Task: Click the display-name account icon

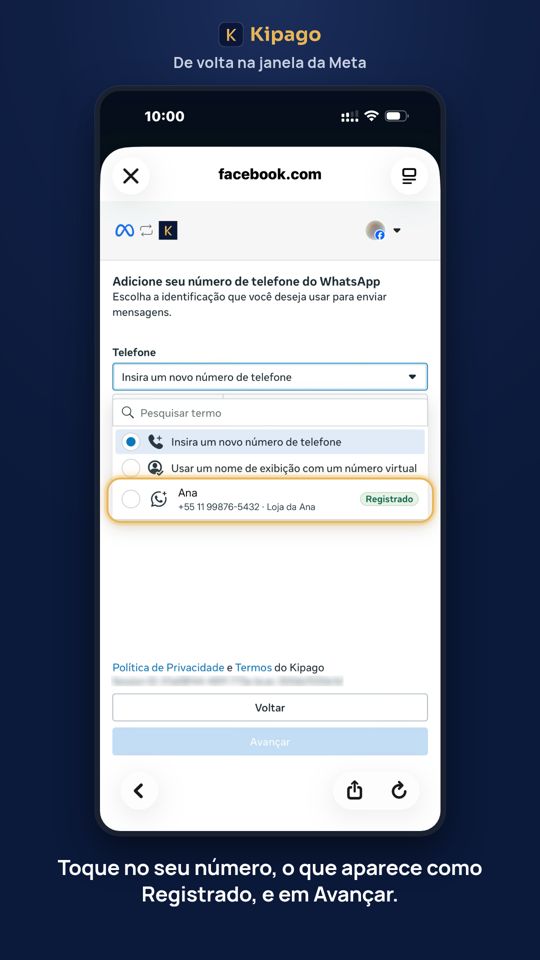Action: (156, 468)
